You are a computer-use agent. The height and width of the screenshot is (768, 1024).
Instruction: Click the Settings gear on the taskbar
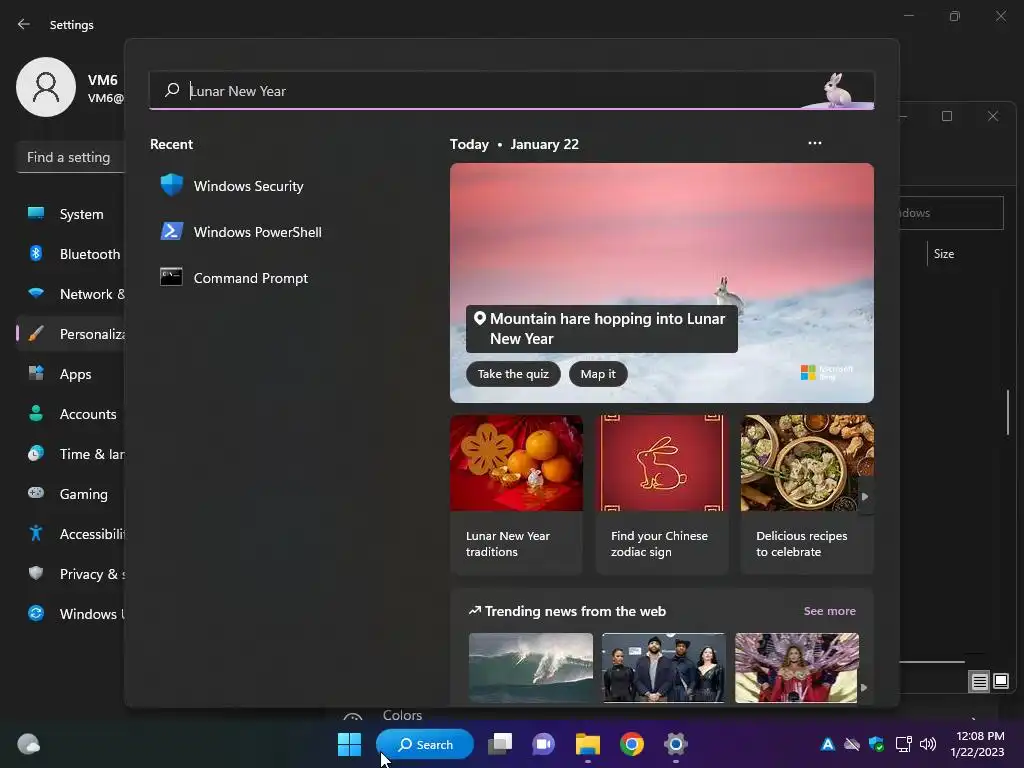675,744
